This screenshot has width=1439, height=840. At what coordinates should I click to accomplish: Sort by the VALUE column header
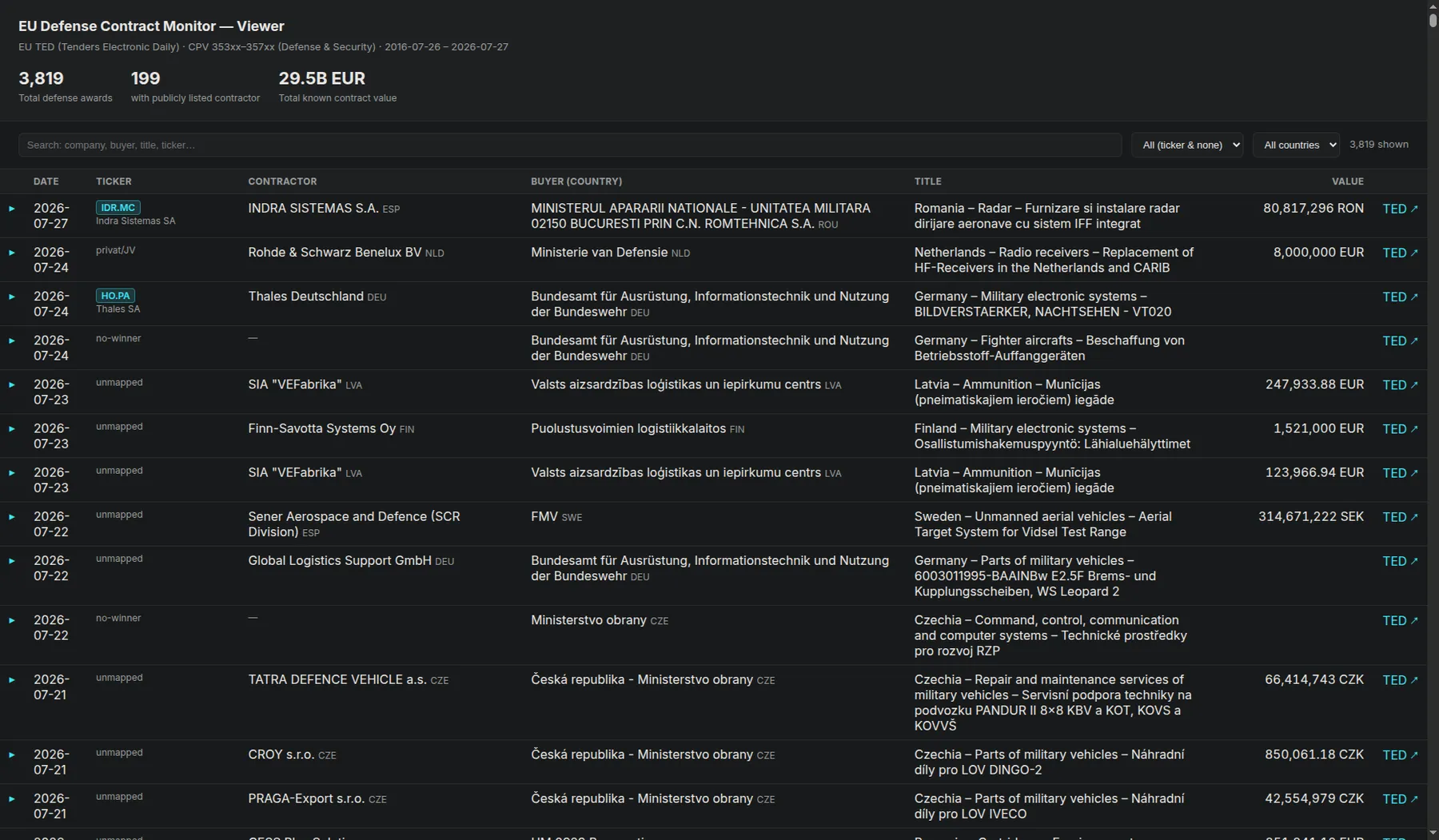pyautogui.click(x=1348, y=181)
